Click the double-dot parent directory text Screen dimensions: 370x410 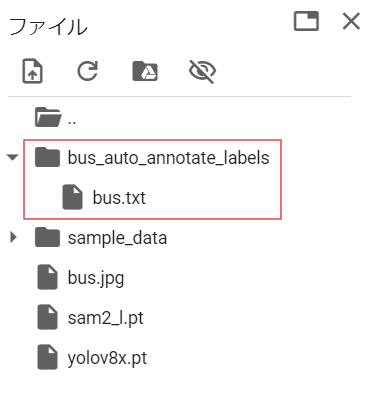[x=72, y=122]
